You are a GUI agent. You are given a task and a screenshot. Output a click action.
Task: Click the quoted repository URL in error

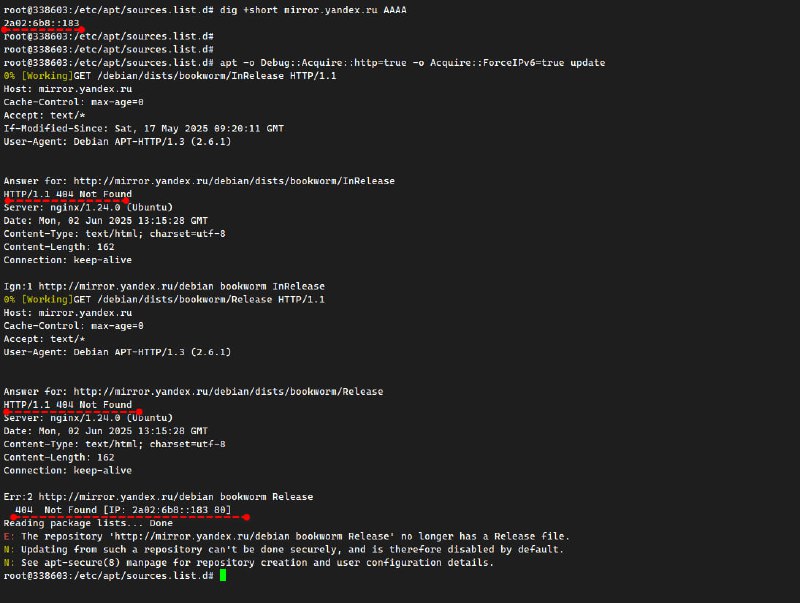click(x=252, y=536)
